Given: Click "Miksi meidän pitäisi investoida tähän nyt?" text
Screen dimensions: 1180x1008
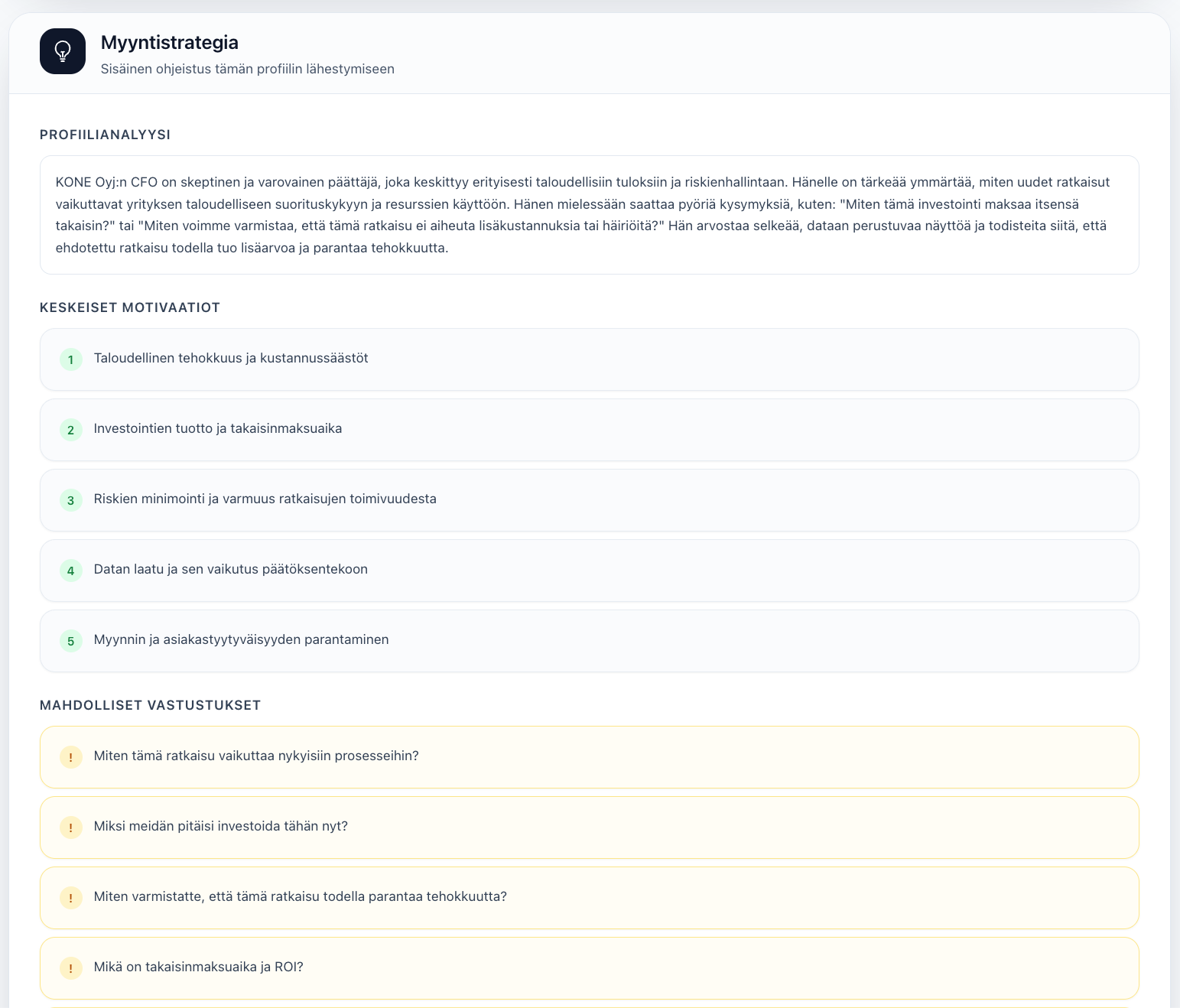Looking at the screenshot, I should tap(221, 826).
